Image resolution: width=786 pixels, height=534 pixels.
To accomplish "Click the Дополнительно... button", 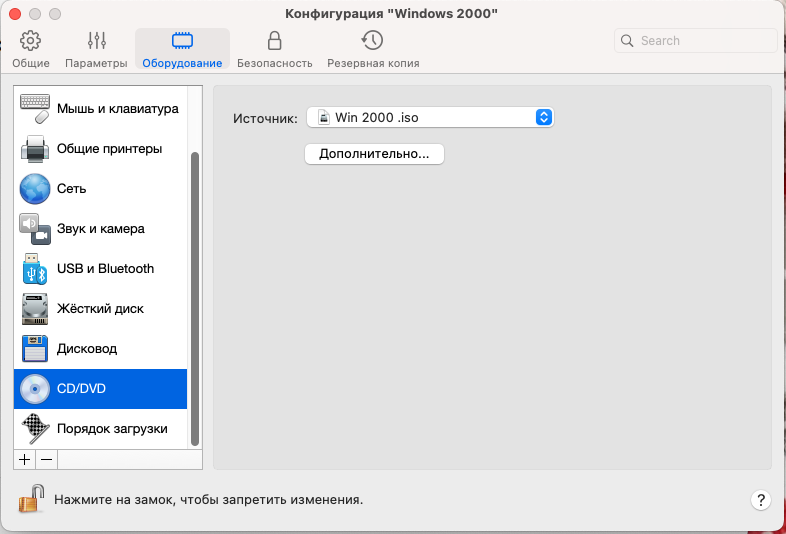I will pyautogui.click(x=374, y=155).
